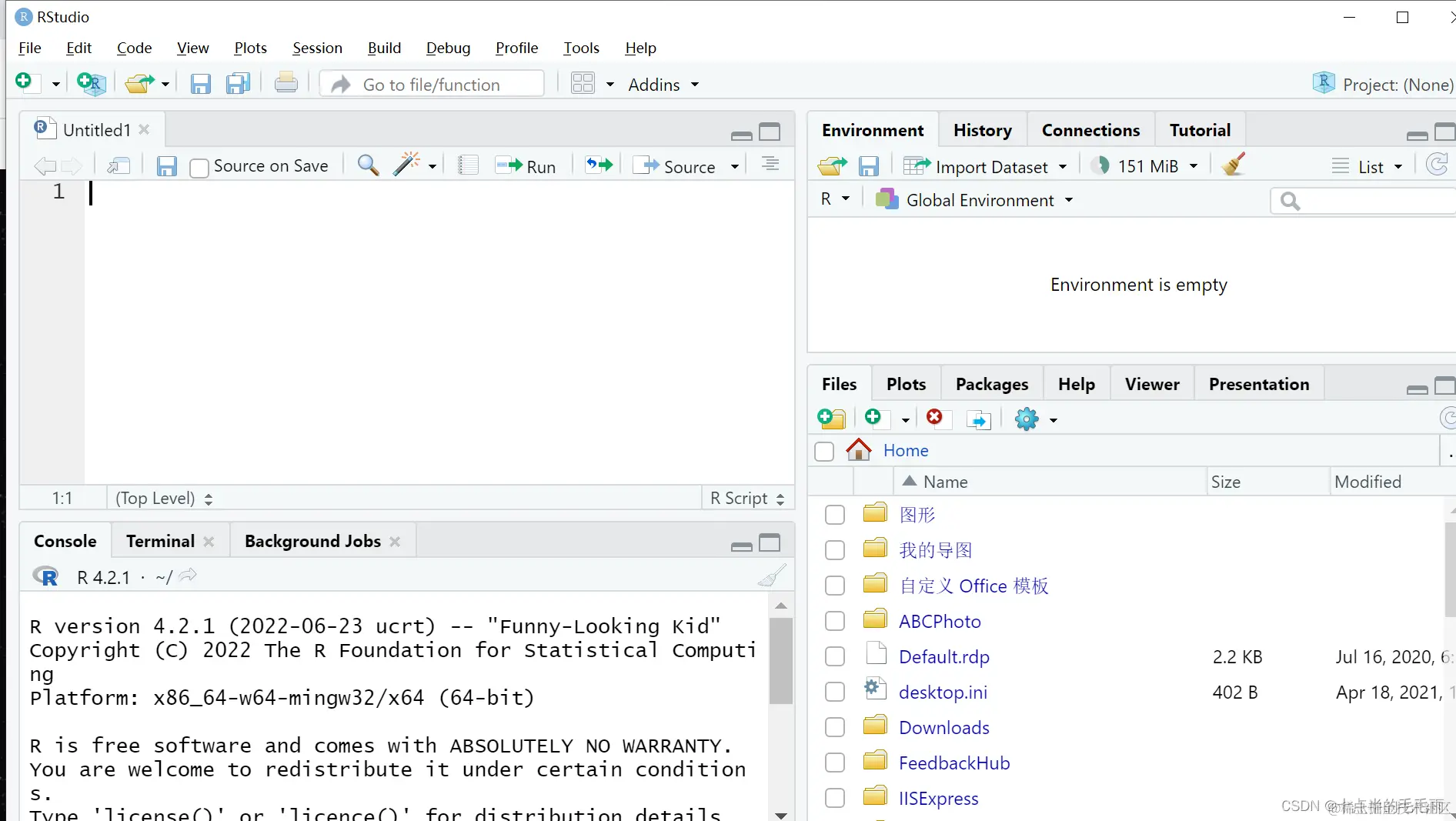This screenshot has height=821, width=1456.
Task: Clear objects with Environment broom icon
Action: click(1234, 165)
